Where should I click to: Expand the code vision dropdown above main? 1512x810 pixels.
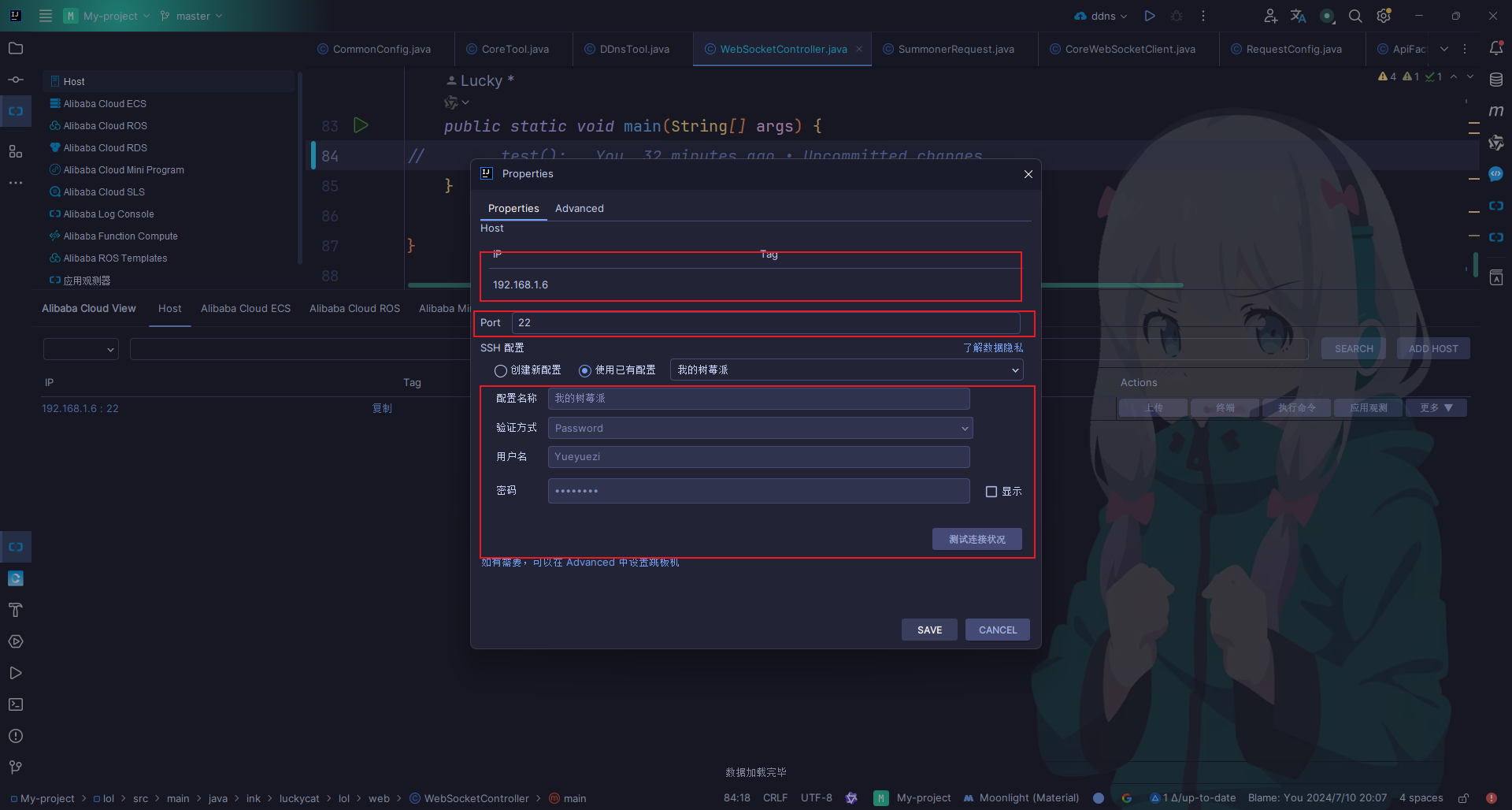point(457,102)
